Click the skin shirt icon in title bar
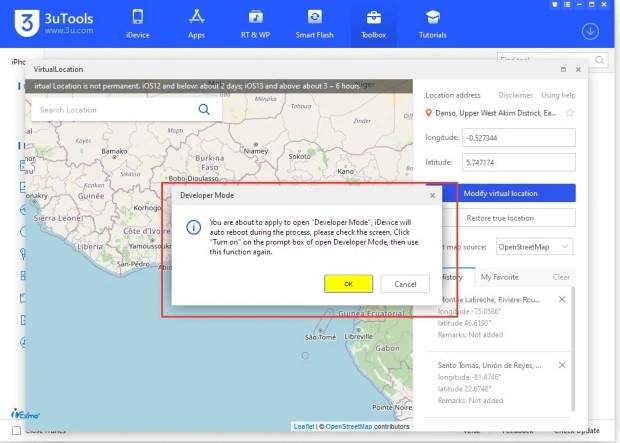Image resolution: width=620 pixels, height=443 pixels. click(555, 5)
